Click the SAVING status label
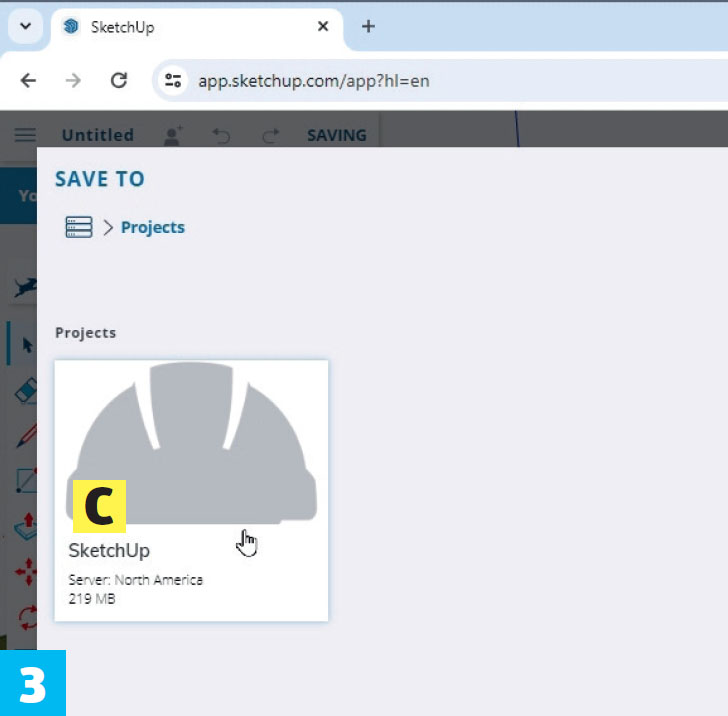This screenshot has width=728, height=716. coord(337,135)
